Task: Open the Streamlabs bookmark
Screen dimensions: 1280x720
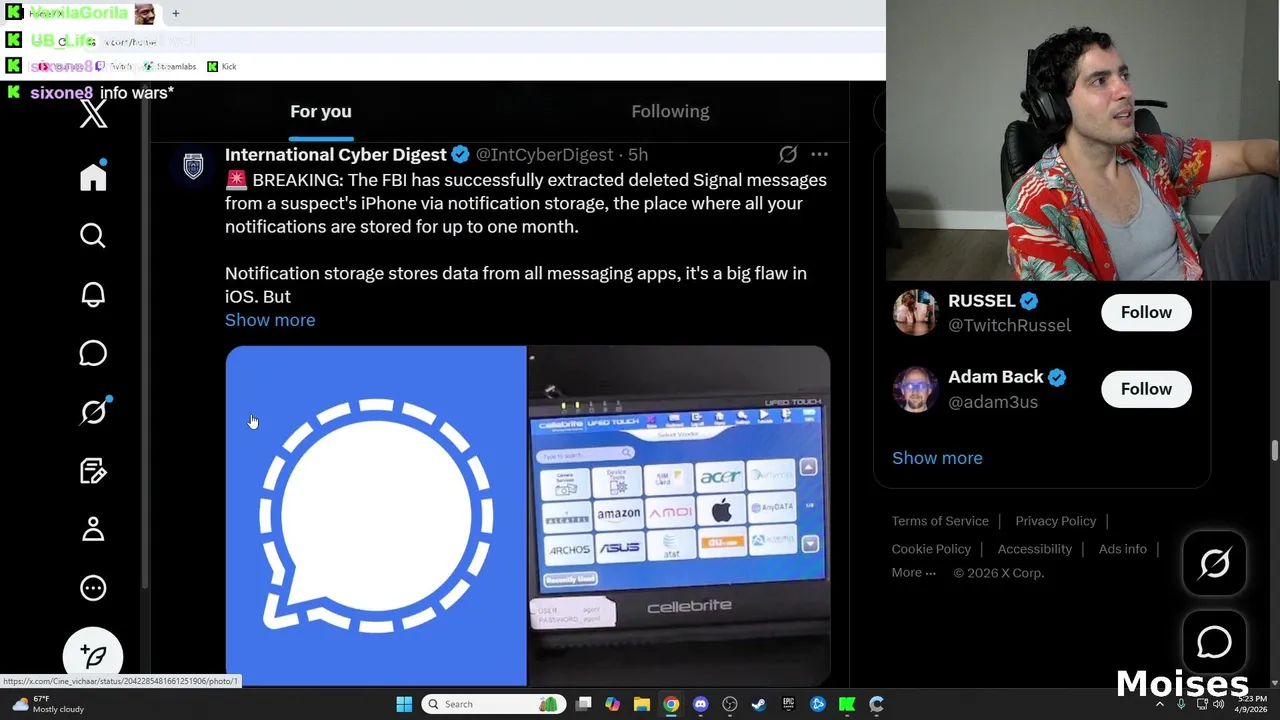Action: click(x=170, y=66)
